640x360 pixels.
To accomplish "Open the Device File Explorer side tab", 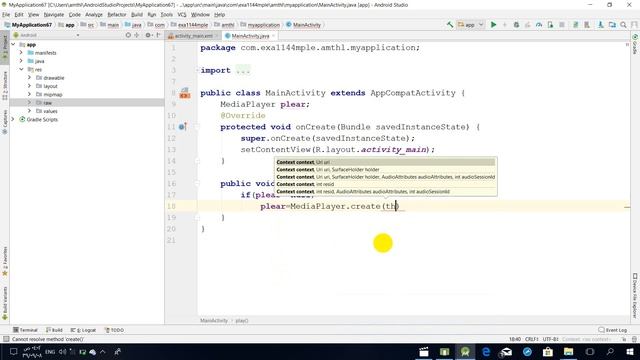I will (x=635, y=296).
